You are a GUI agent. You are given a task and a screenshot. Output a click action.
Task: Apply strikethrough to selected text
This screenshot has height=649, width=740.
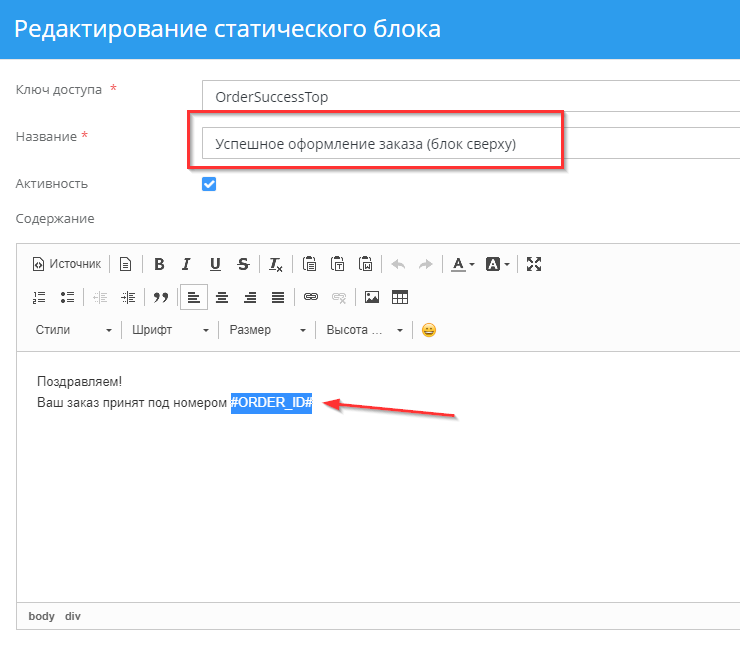click(243, 264)
